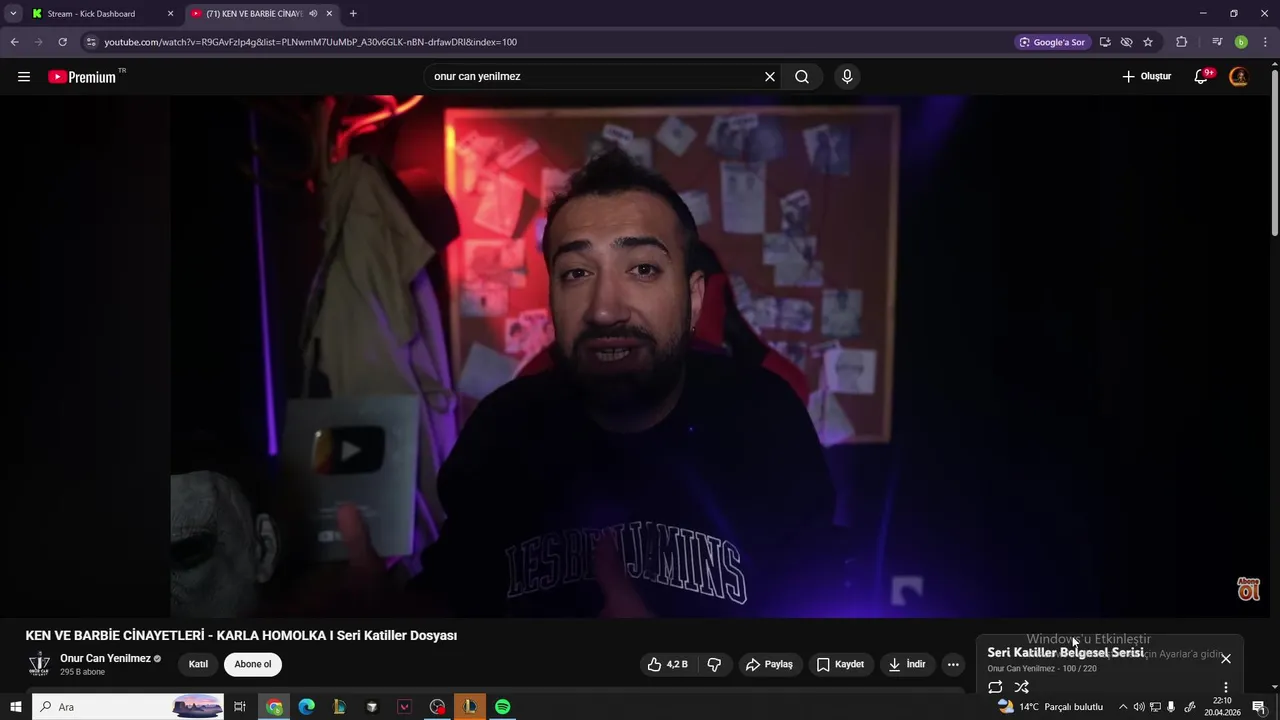Image resolution: width=1280 pixels, height=720 pixels.
Task: Close the Seri Katiller playlist panel
Action: pyautogui.click(x=1226, y=658)
